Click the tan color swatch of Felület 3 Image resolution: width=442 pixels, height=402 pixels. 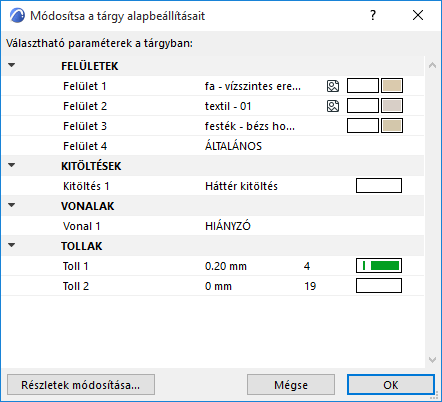point(392,126)
